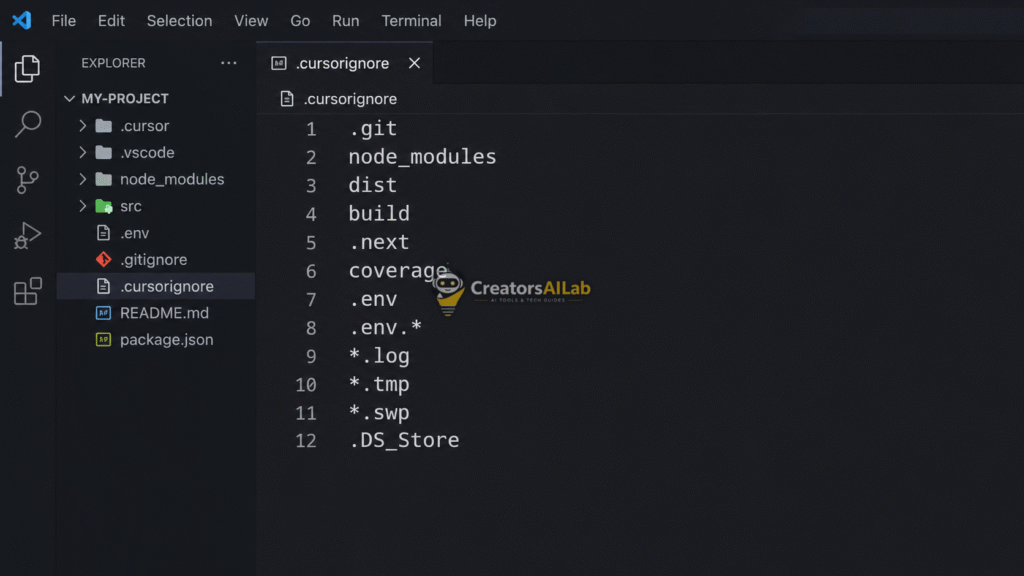Click the EXPLORER panel title
Viewport: 1024px width, 576px height.
pos(113,63)
